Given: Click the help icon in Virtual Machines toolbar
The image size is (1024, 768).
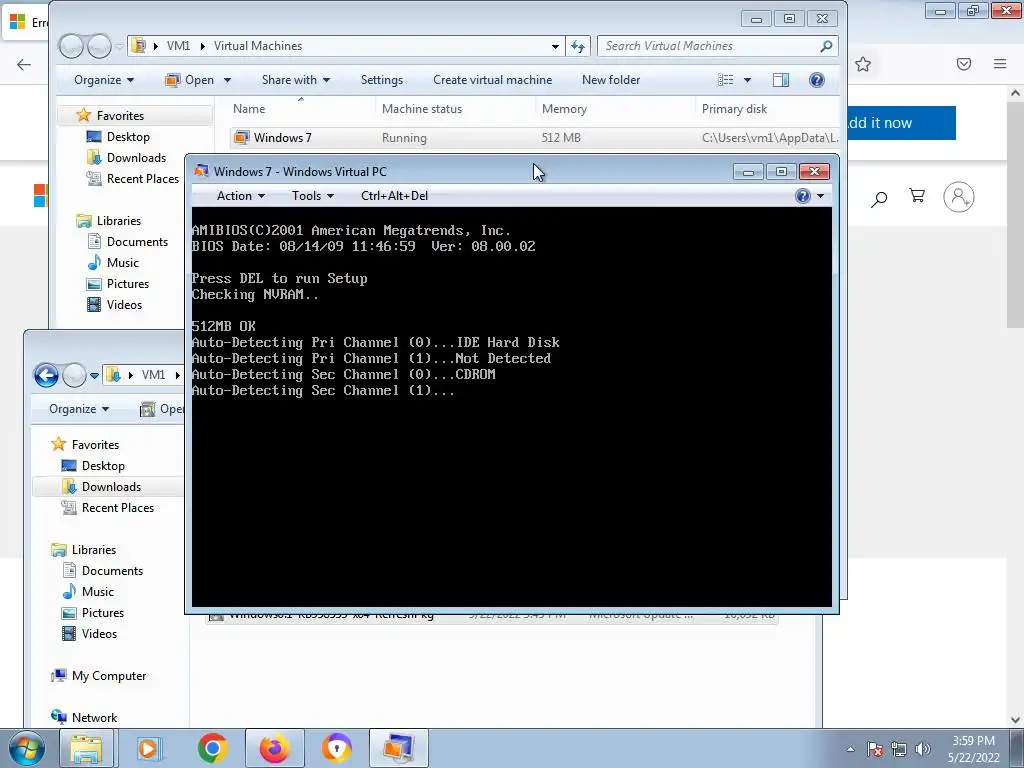Looking at the screenshot, I should [x=816, y=80].
